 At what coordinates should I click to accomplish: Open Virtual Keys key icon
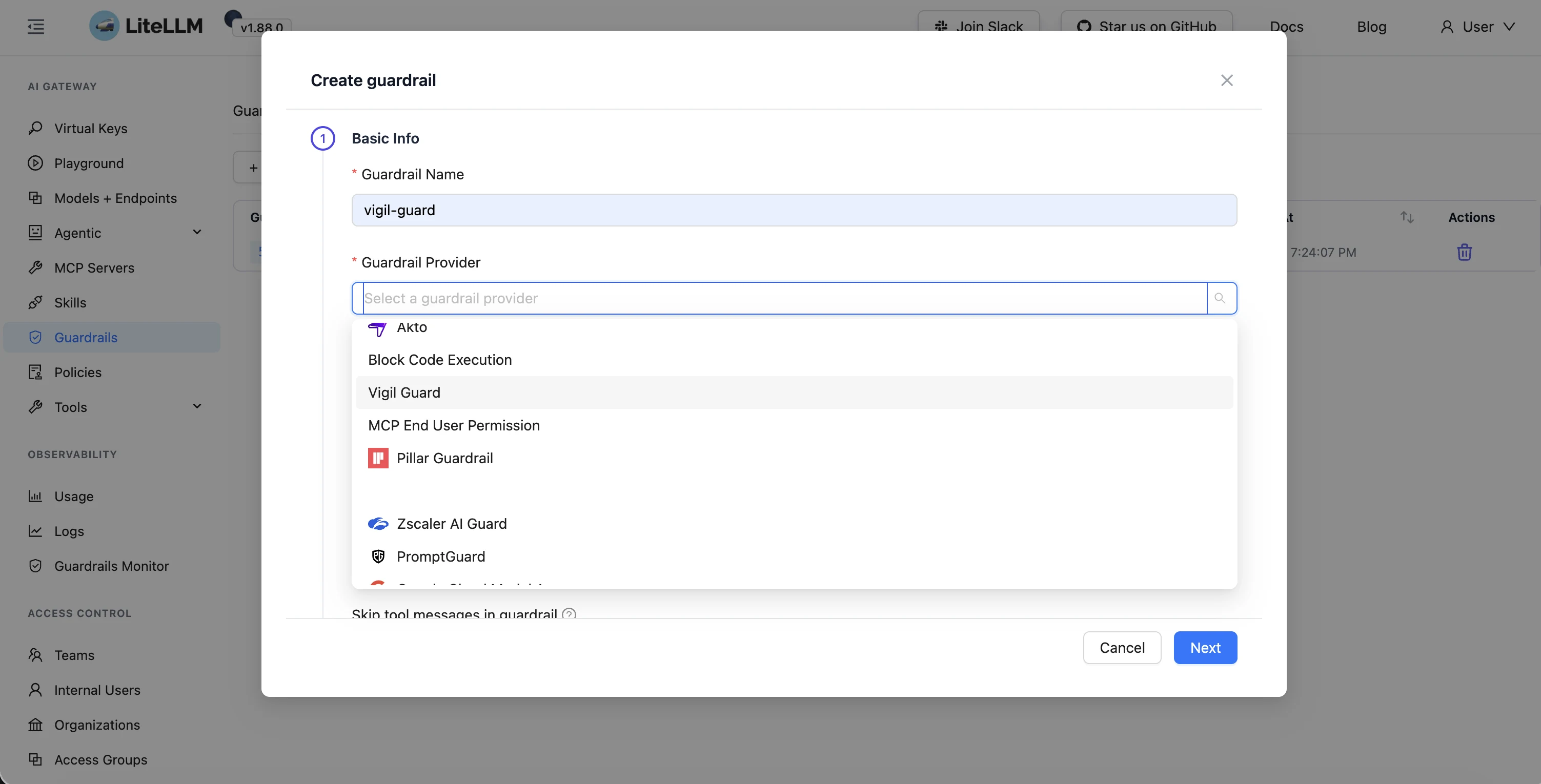[x=35, y=128]
